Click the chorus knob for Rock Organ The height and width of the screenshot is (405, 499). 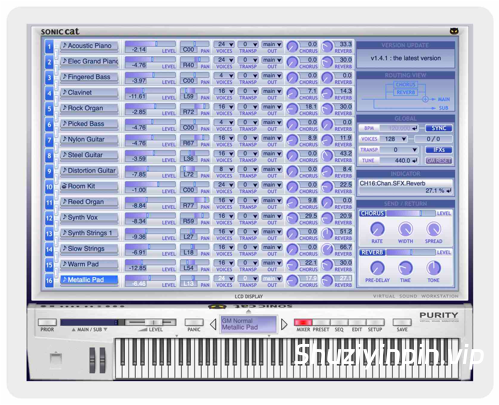pyautogui.click(x=292, y=109)
